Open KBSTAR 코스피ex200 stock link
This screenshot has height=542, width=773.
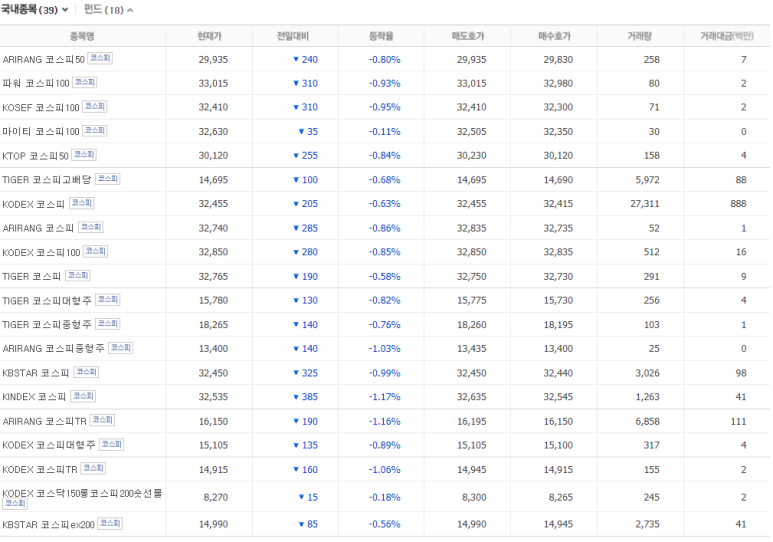coord(48,525)
